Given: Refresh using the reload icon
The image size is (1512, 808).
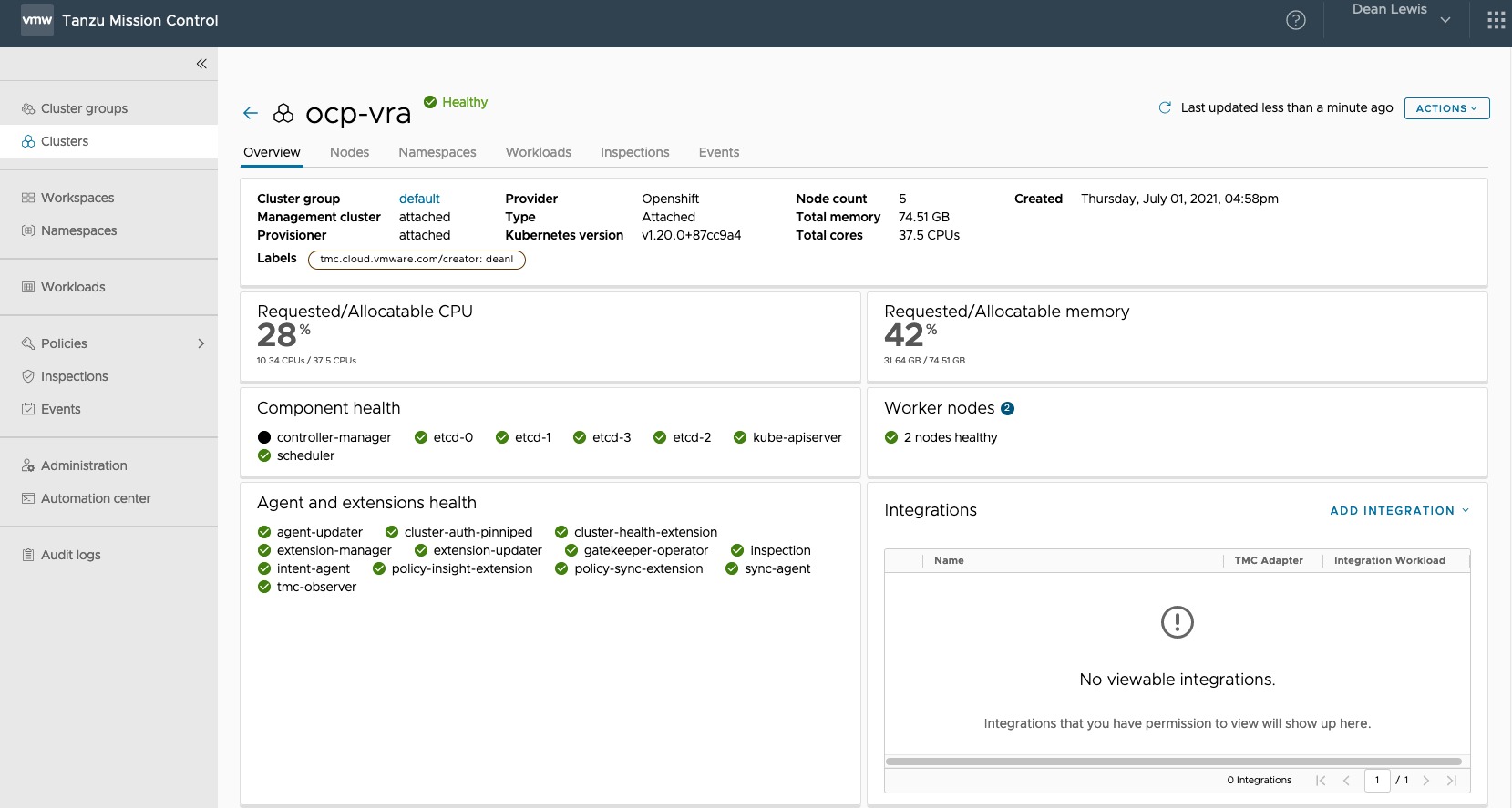Looking at the screenshot, I should 1165,107.
